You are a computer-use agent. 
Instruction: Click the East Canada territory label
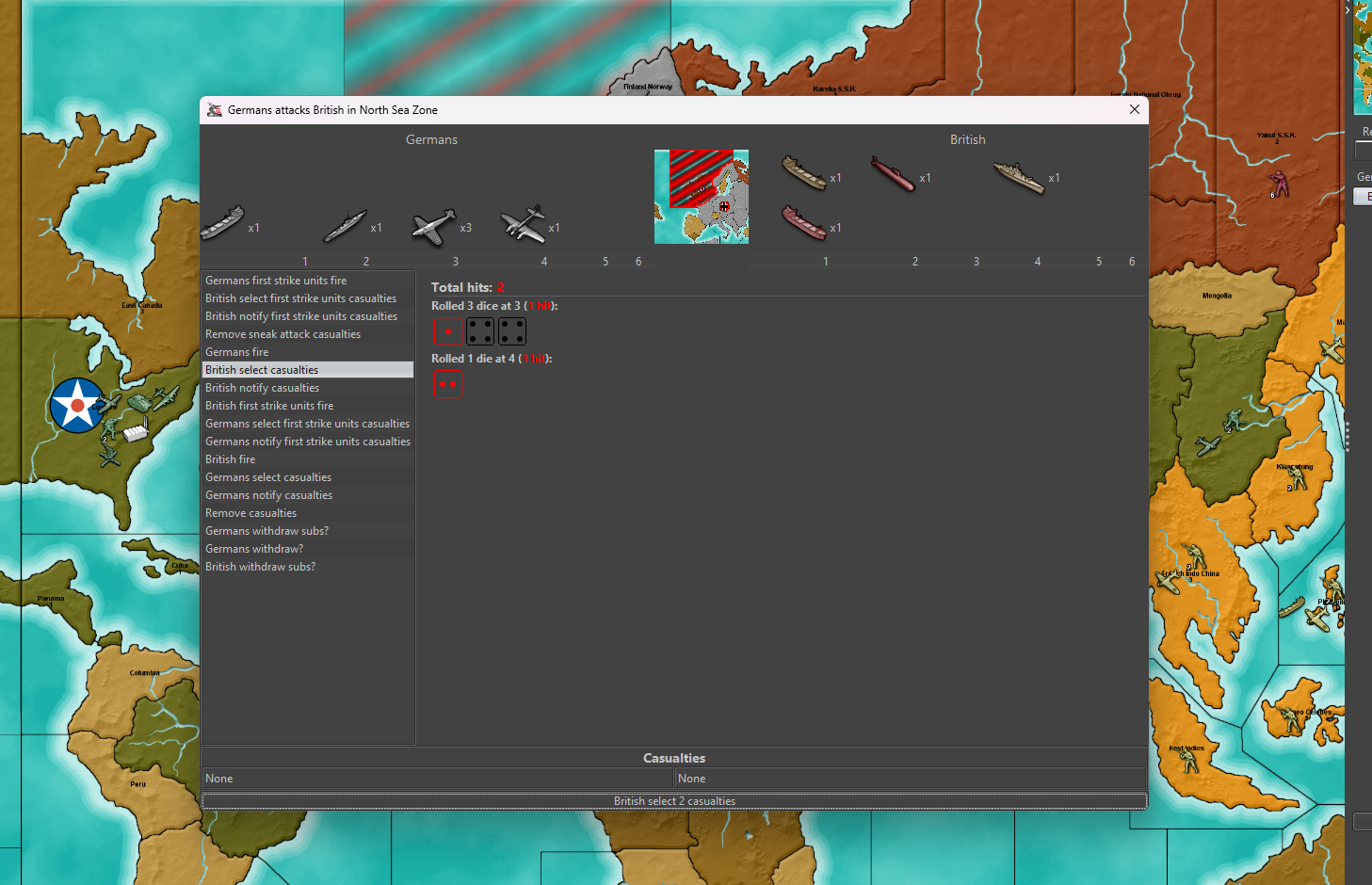[141, 305]
